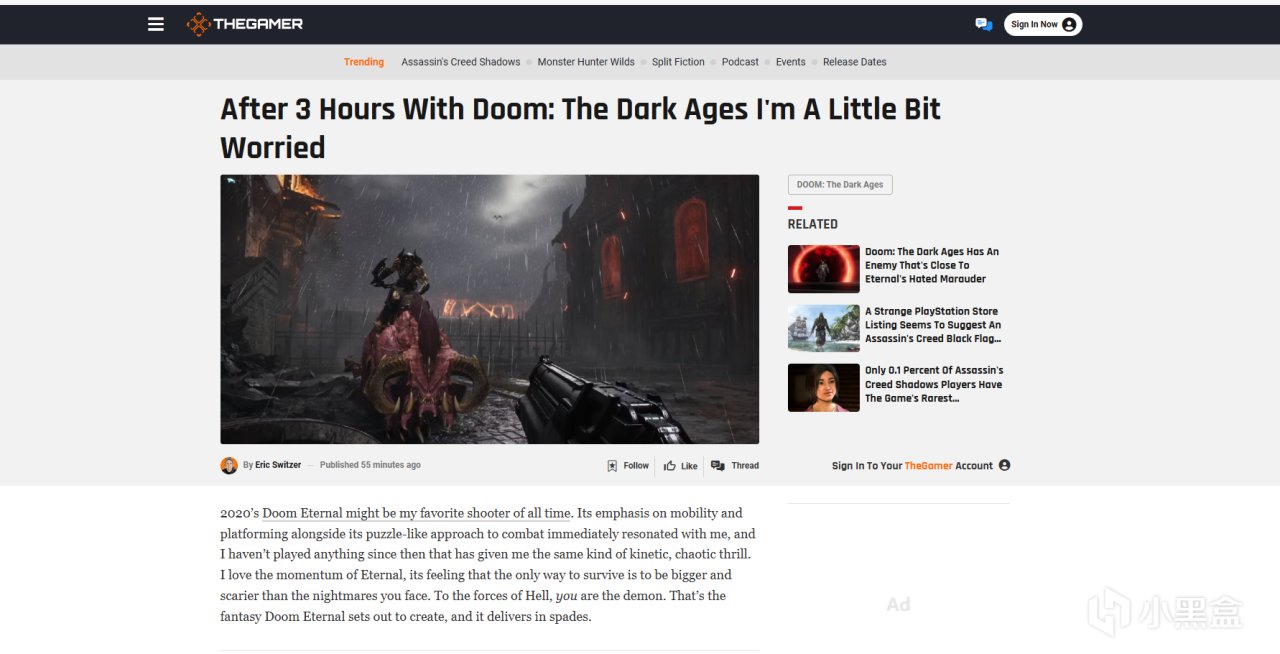Click the Trending label
This screenshot has width=1280, height=654.
tap(364, 62)
